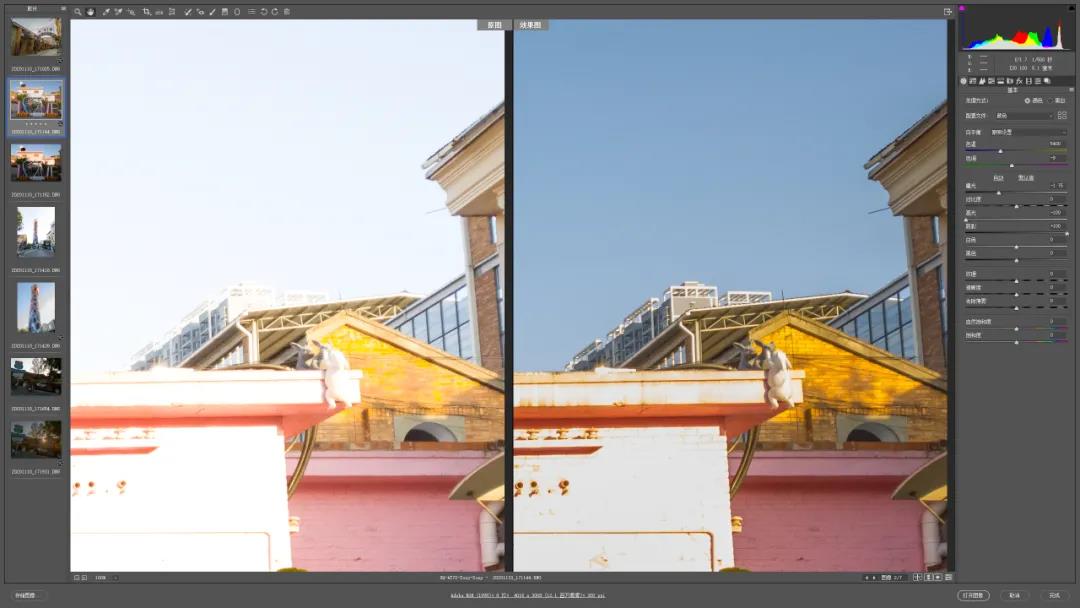Click the Save Image button bottom left
Image resolution: width=1080 pixels, height=608 pixels.
(28, 595)
